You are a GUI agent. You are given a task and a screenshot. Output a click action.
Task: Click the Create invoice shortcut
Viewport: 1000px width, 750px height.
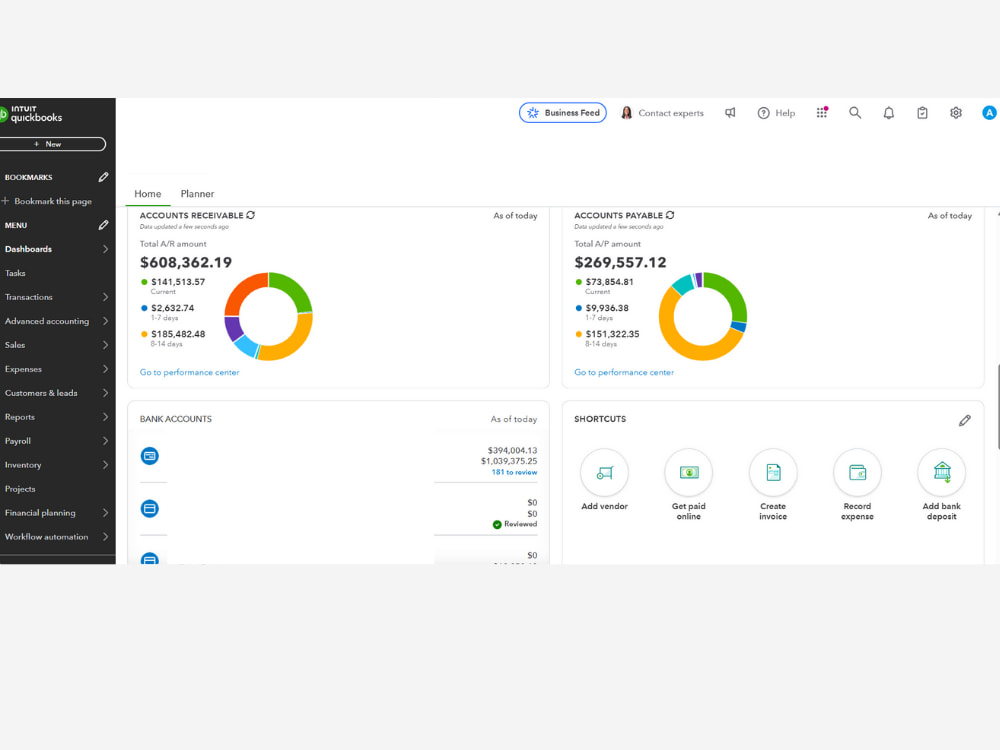(x=773, y=485)
